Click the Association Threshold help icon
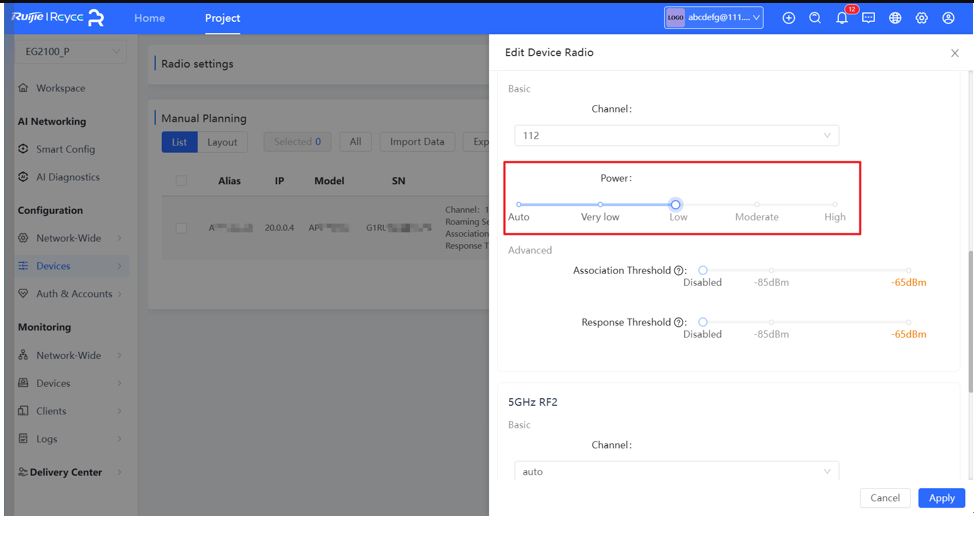974x533 pixels. click(679, 271)
